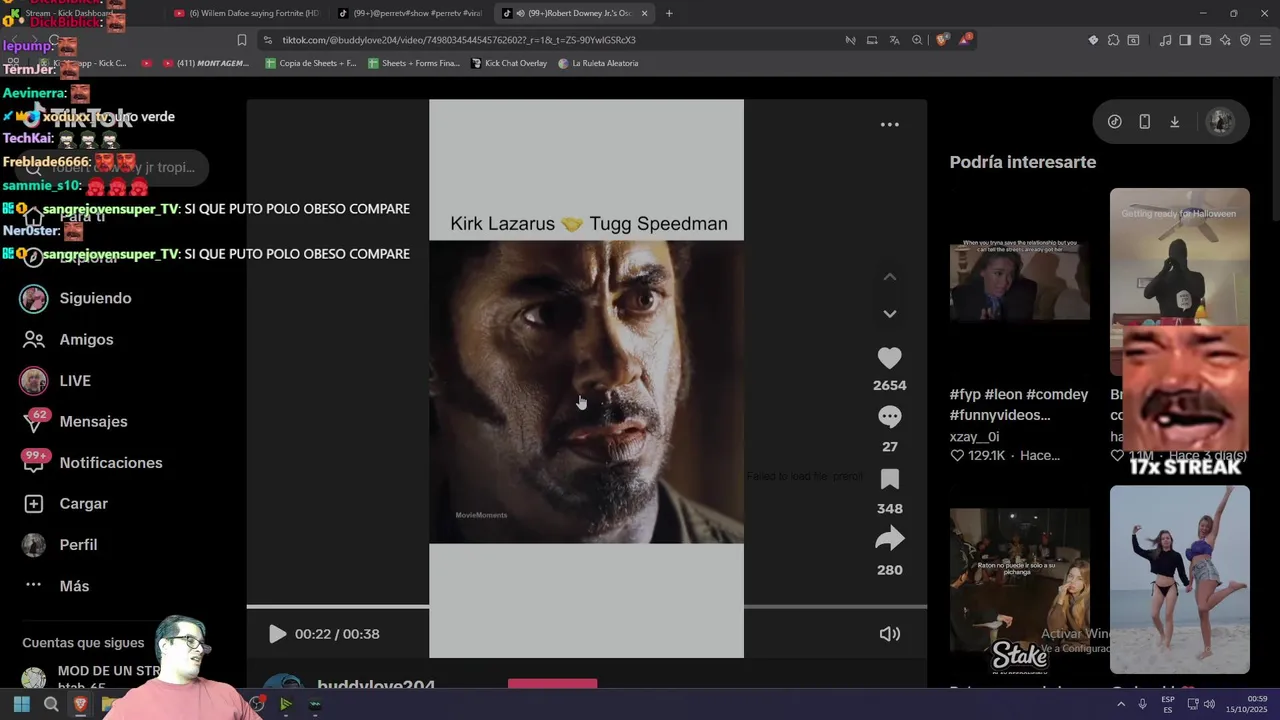
Task: Open Brave Shields lion icon
Action: click(x=942, y=40)
